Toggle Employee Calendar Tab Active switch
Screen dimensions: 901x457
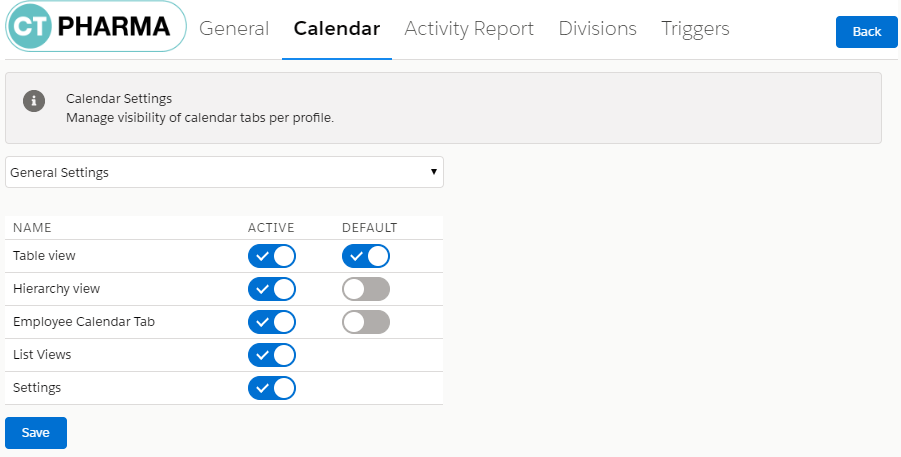coord(272,322)
